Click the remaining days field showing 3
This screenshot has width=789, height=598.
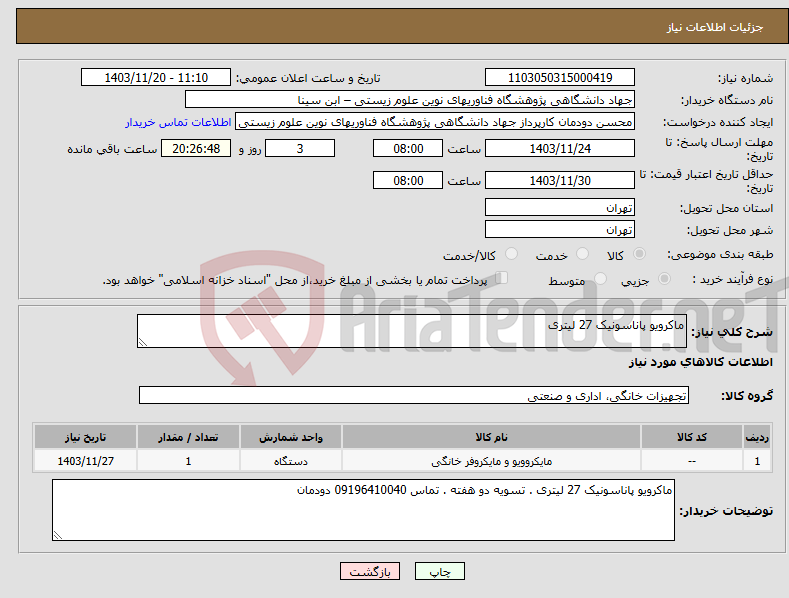click(x=300, y=148)
